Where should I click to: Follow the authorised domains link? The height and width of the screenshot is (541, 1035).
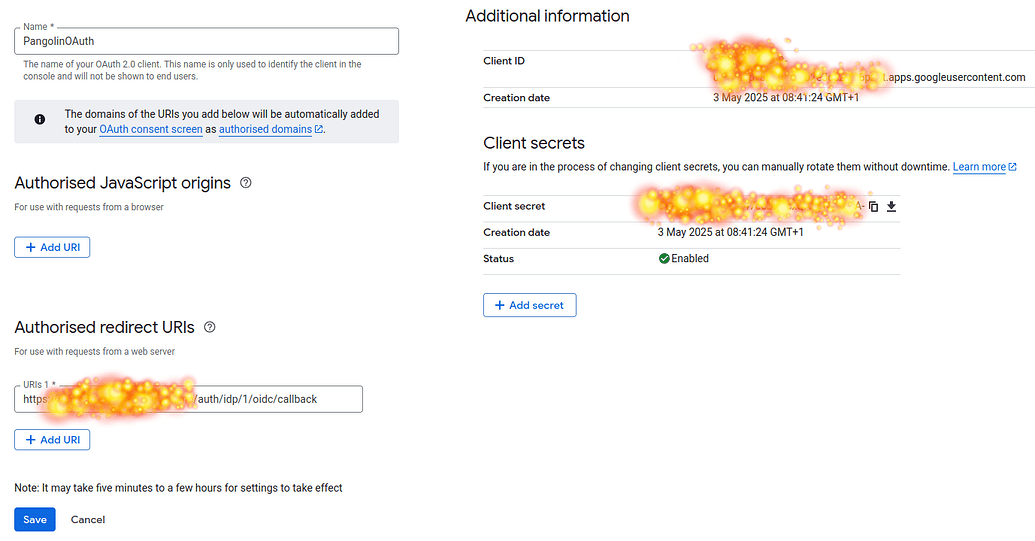pos(265,129)
